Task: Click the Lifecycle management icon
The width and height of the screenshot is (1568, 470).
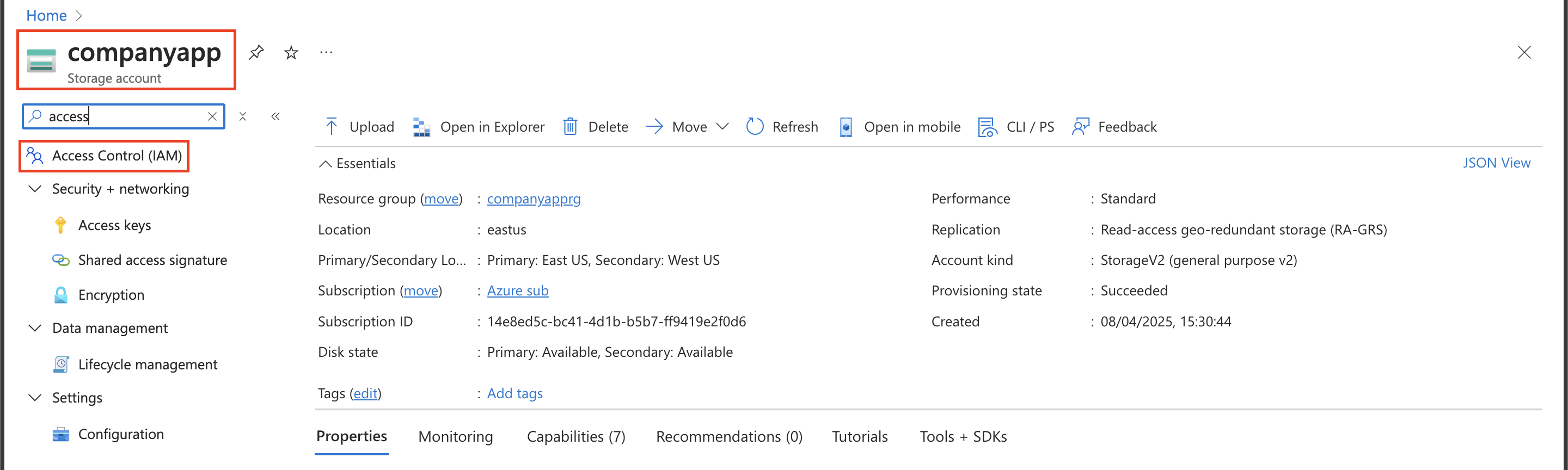Action: pos(60,365)
